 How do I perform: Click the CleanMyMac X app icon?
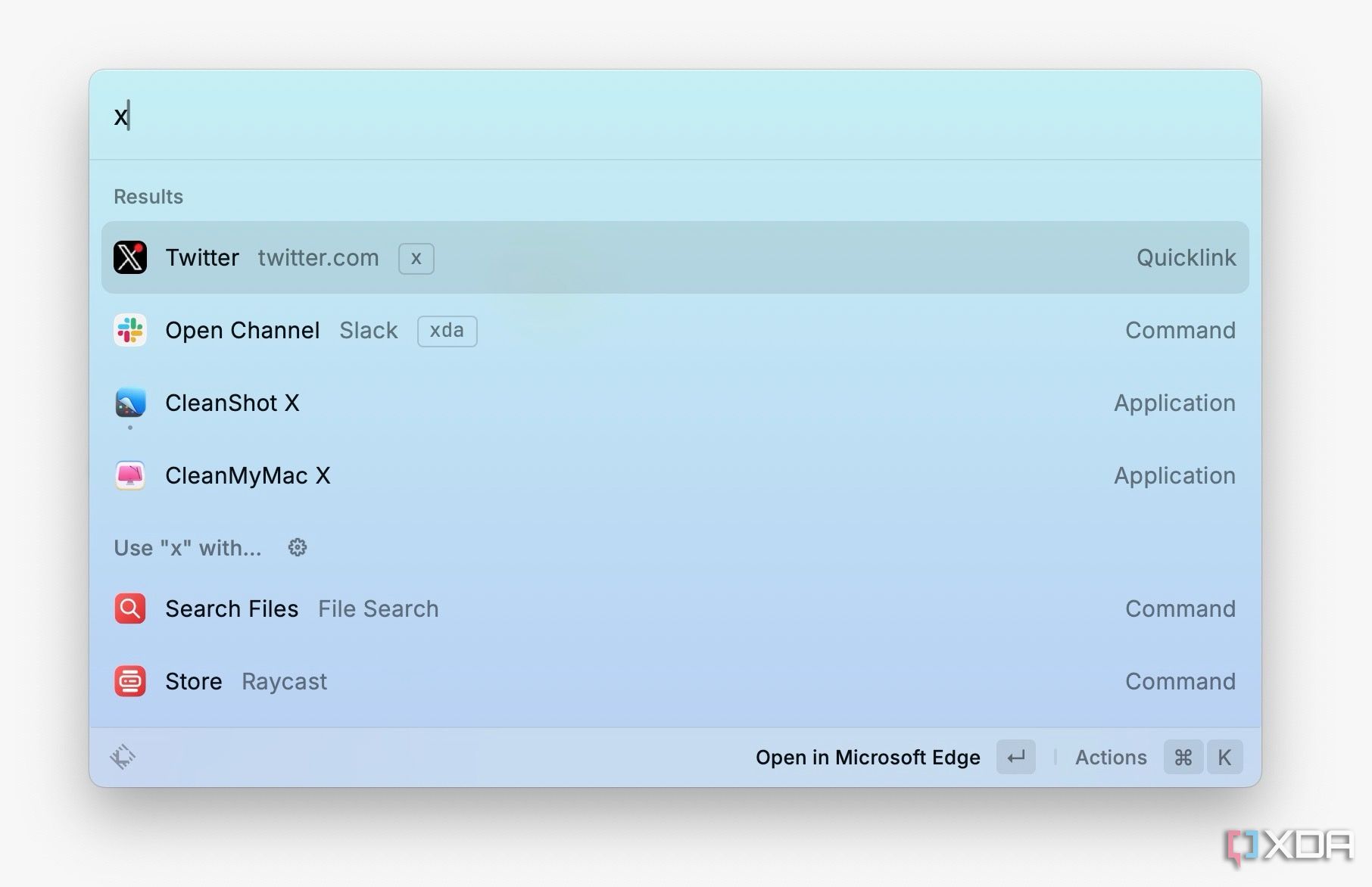pos(130,475)
